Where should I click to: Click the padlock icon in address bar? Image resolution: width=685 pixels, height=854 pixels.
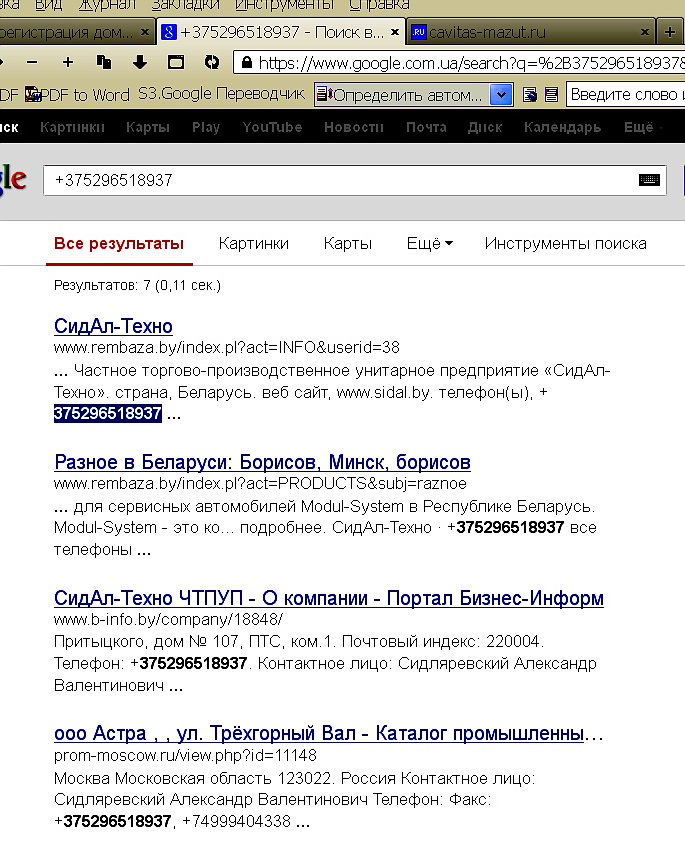point(247,63)
